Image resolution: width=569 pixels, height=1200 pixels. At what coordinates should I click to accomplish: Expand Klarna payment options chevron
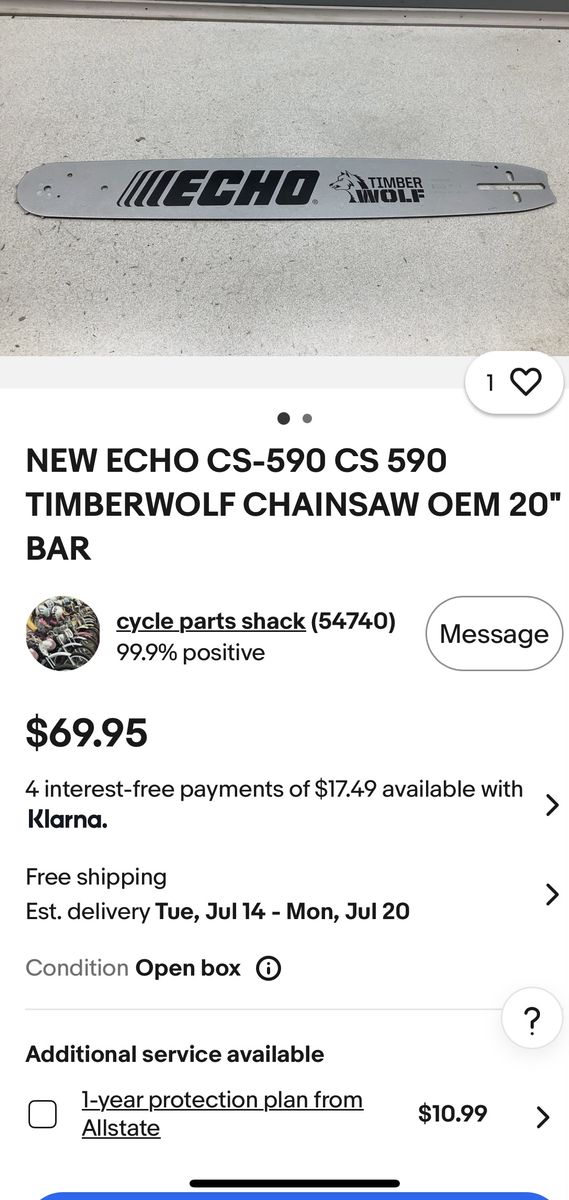pyautogui.click(x=552, y=805)
